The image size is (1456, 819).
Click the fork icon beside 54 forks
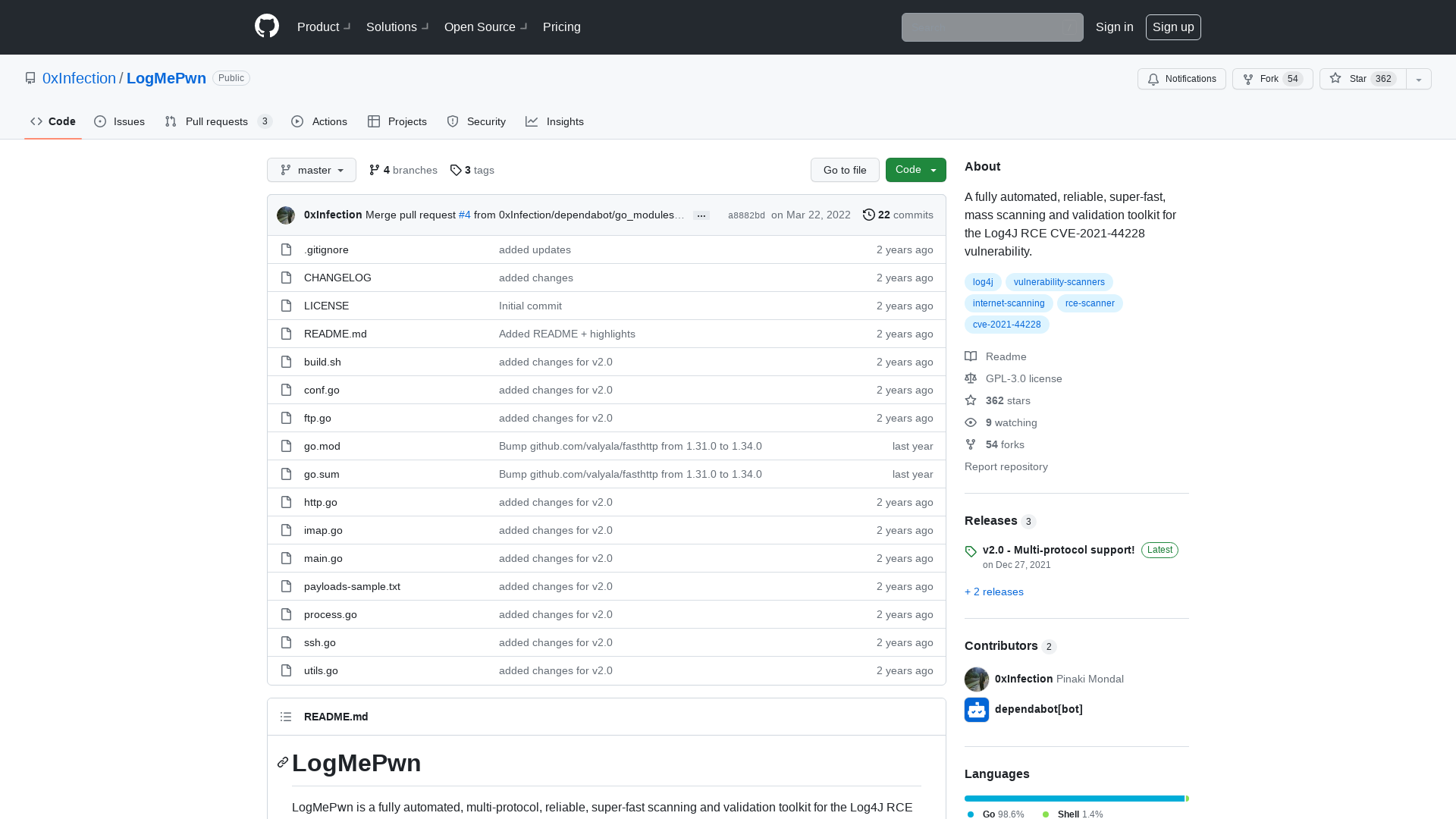pos(971,444)
